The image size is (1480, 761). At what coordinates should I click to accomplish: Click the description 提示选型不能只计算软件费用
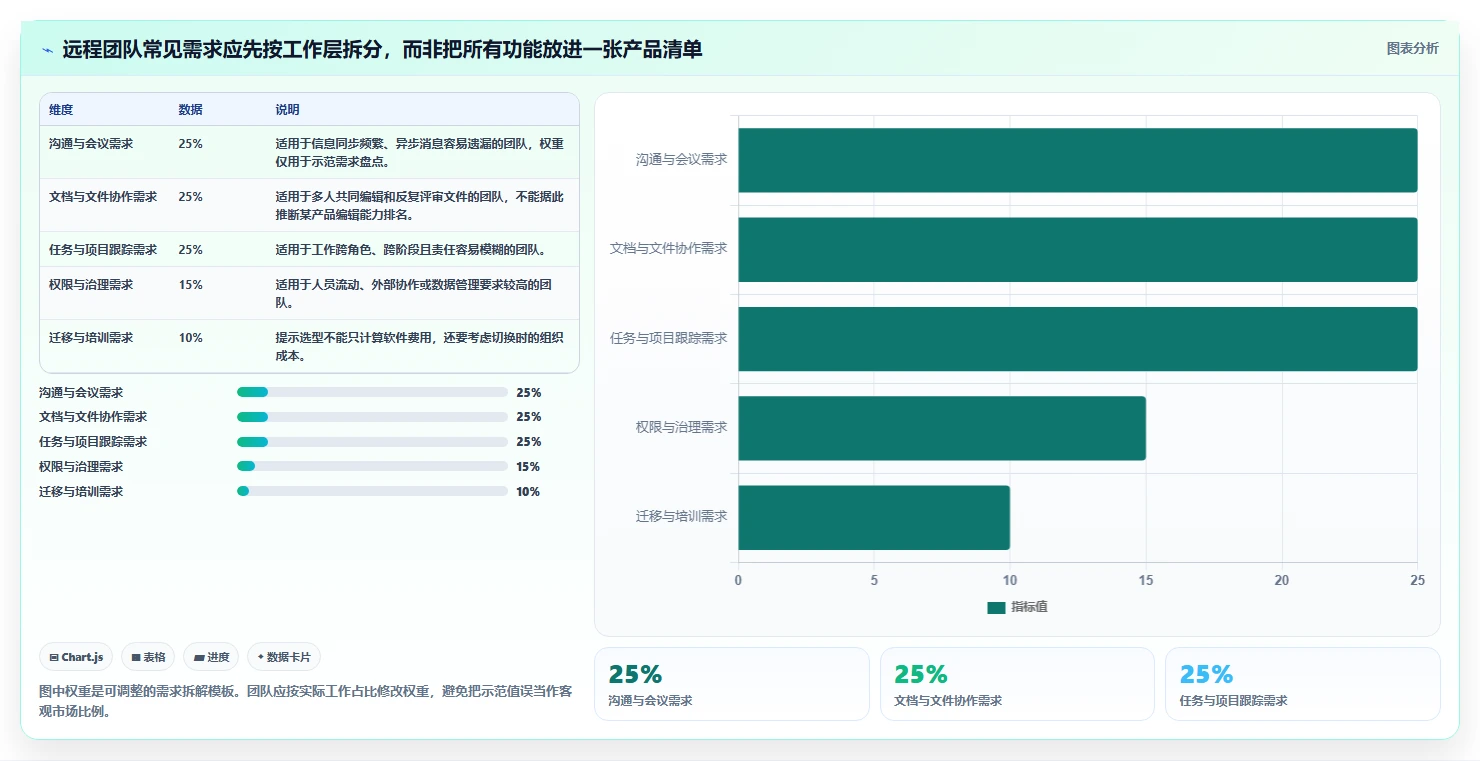[x=420, y=347]
